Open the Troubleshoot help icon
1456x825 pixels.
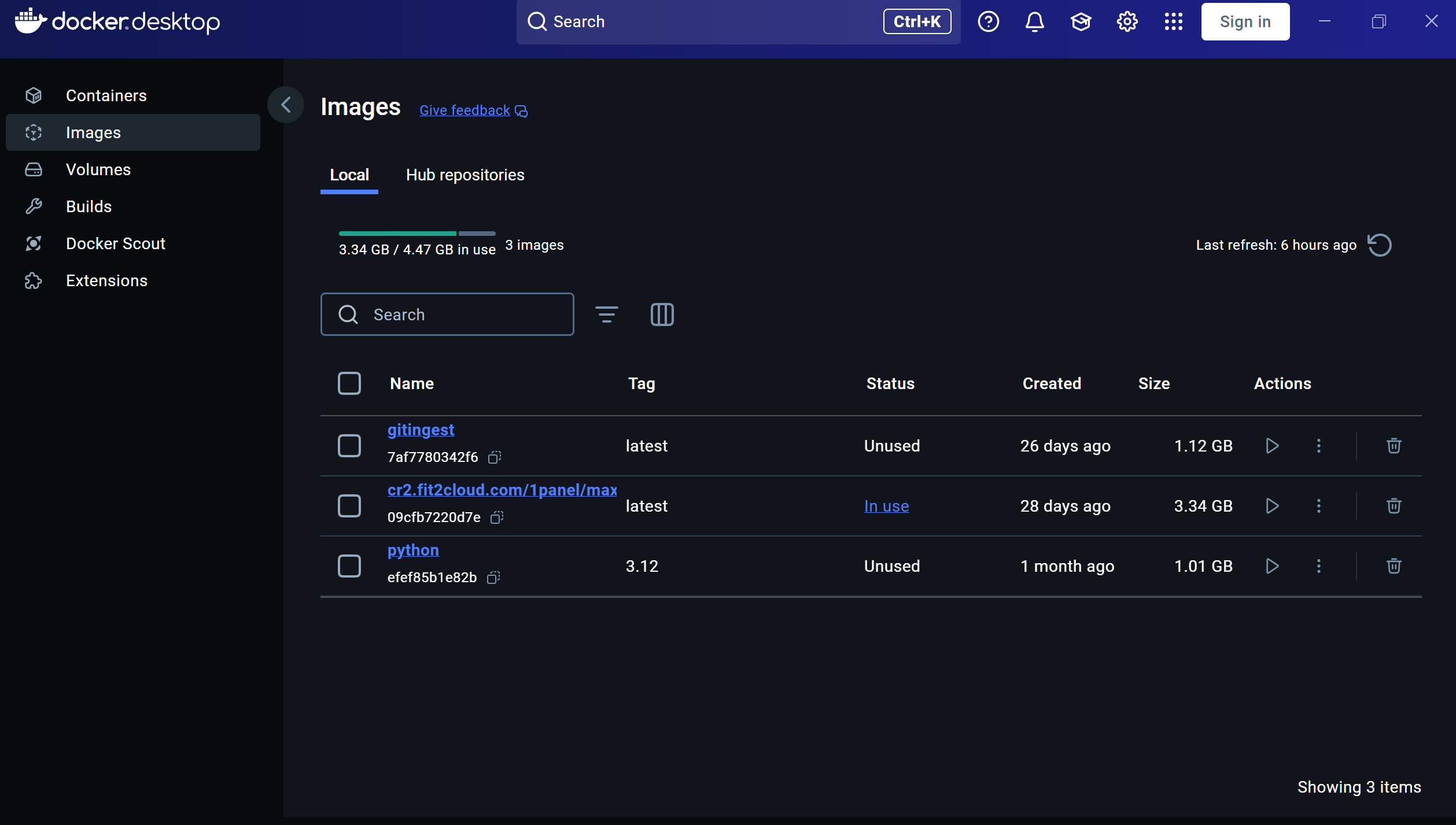click(988, 22)
